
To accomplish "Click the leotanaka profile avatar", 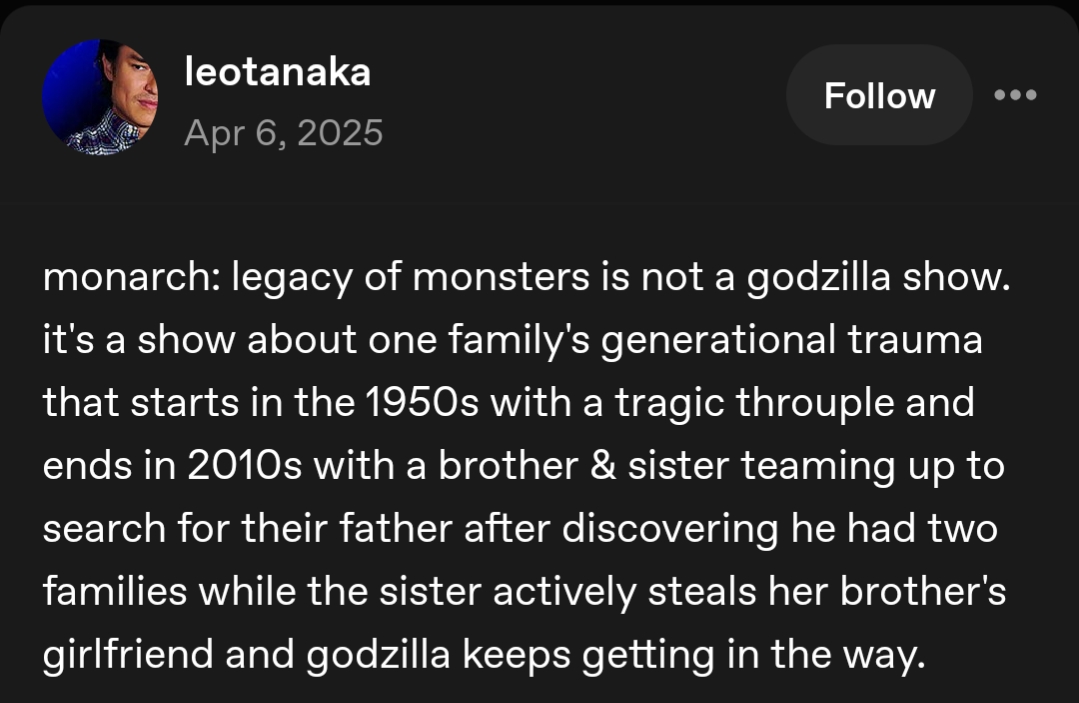I will coord(99,96).
